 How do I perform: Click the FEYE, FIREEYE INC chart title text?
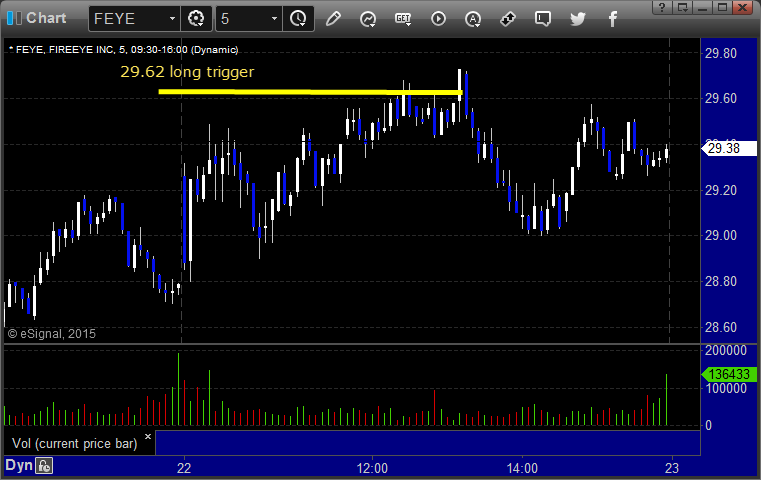tap(123, 50)
